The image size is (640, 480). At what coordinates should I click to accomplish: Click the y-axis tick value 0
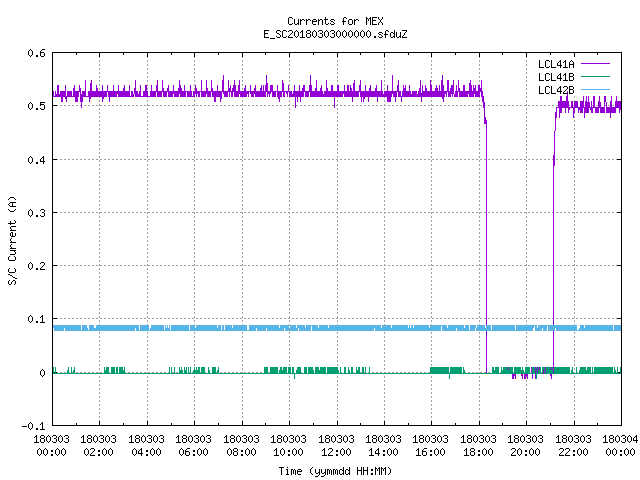(42, 373)
